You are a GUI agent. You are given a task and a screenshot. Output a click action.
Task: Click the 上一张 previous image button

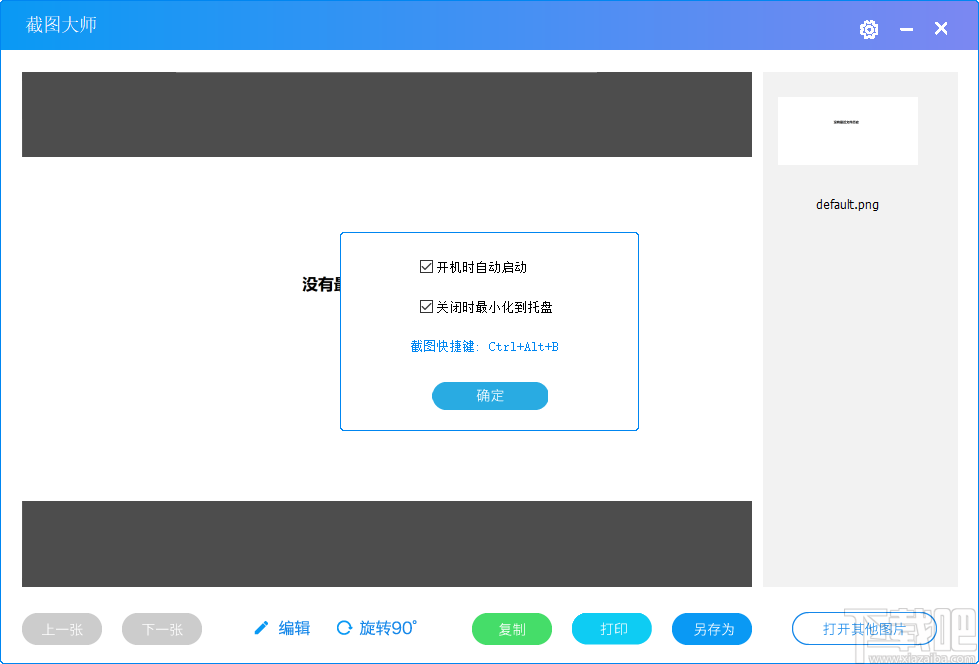(61, 628)
